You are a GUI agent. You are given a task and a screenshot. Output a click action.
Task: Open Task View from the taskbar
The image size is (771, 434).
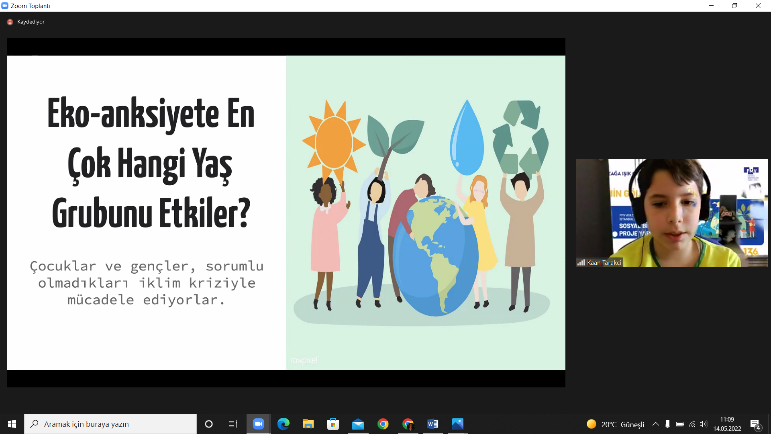pyautogui.click(x=233, y=424)
